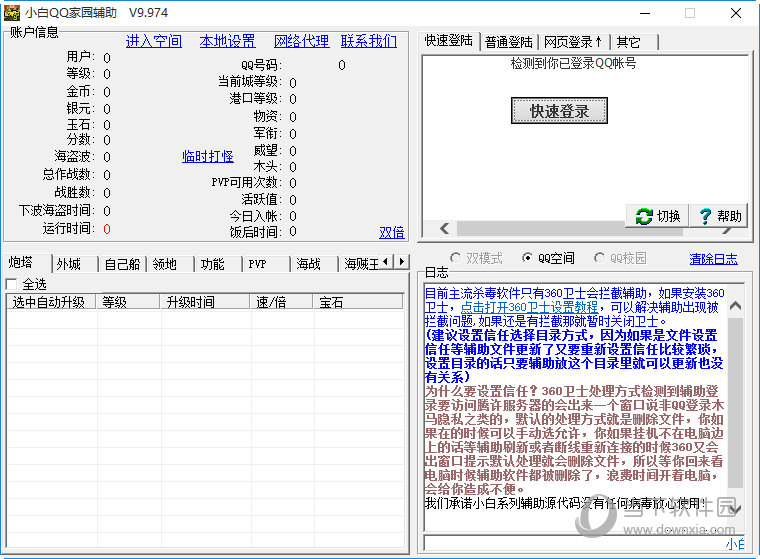This screenshot has width=760, height=559.
Task: Switch to the 炮塔 tab
Action: pos(26,263)
